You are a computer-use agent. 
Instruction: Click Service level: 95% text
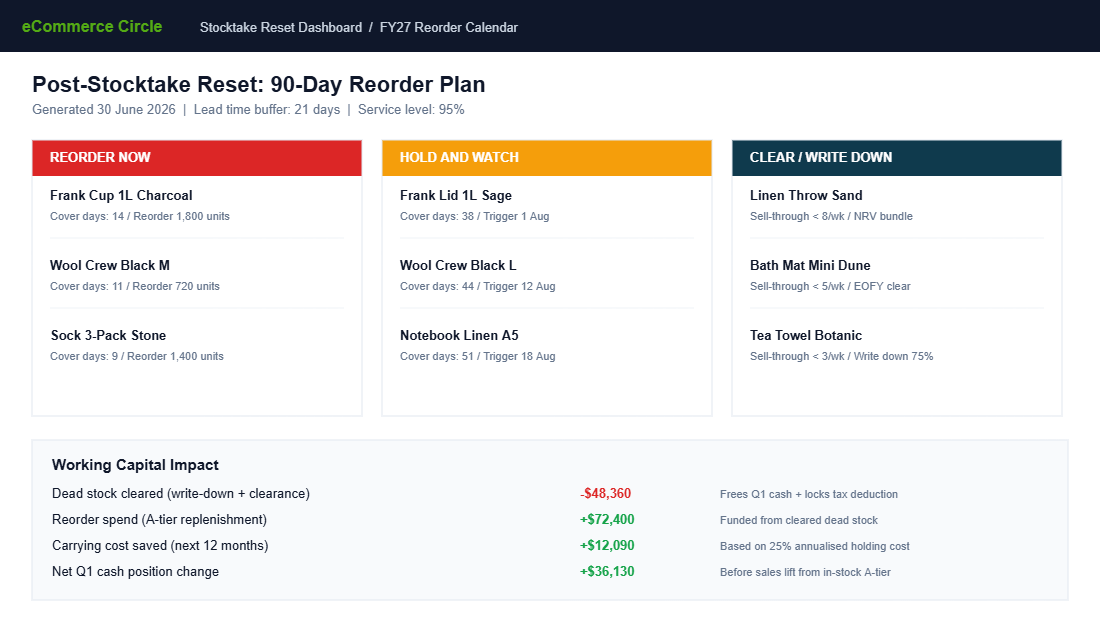coord(411,109)
